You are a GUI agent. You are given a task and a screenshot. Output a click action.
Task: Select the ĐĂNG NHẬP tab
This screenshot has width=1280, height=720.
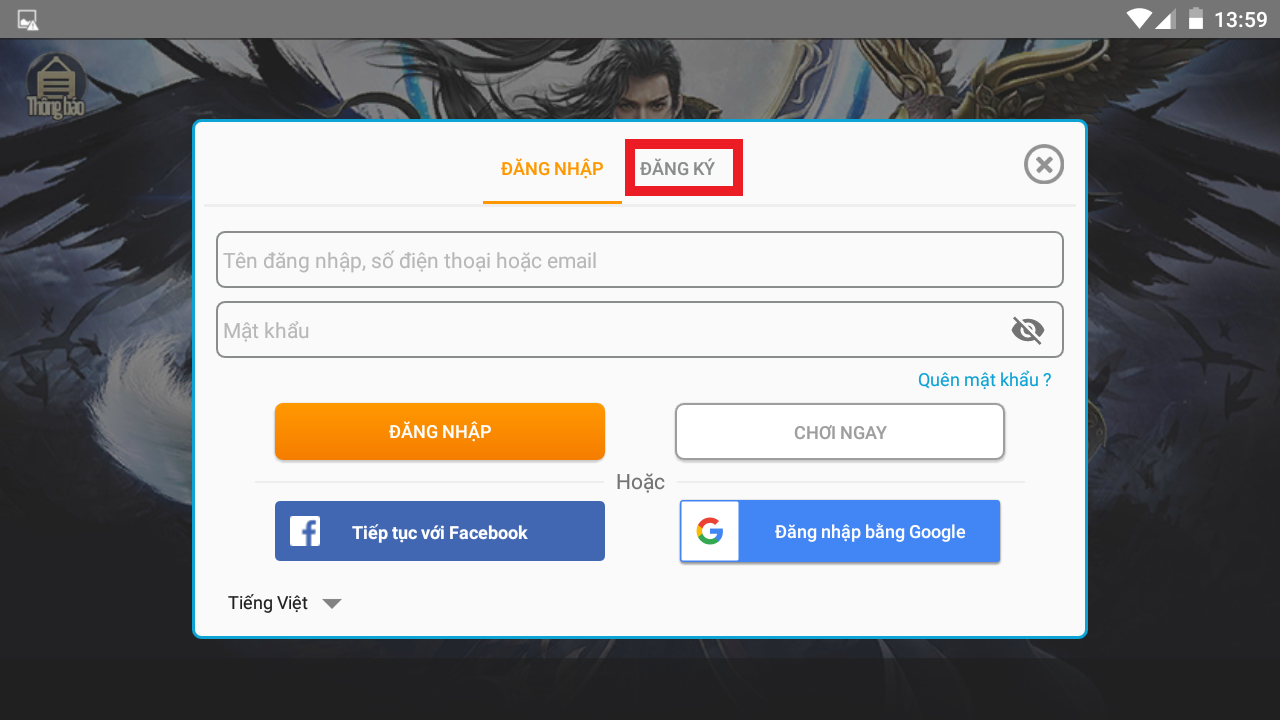point(552,168)
